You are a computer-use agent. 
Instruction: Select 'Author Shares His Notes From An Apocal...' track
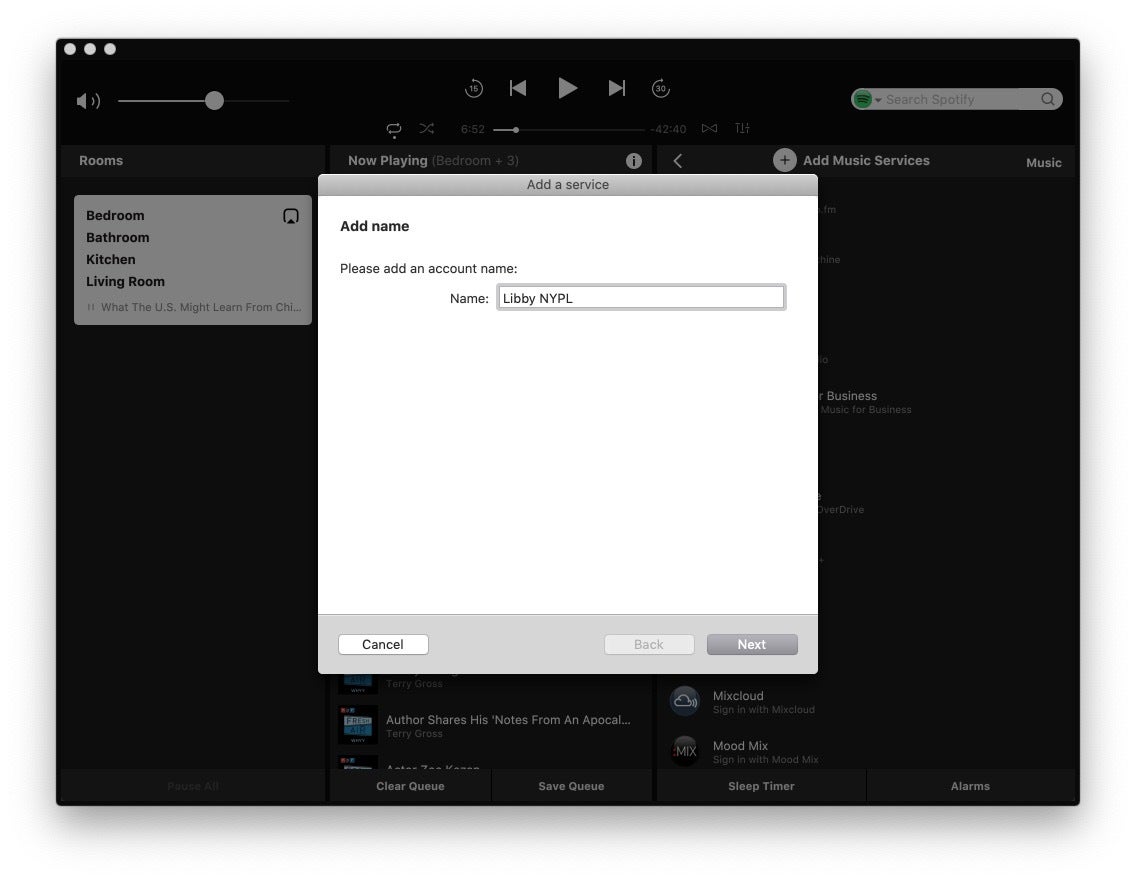[508, 720]
